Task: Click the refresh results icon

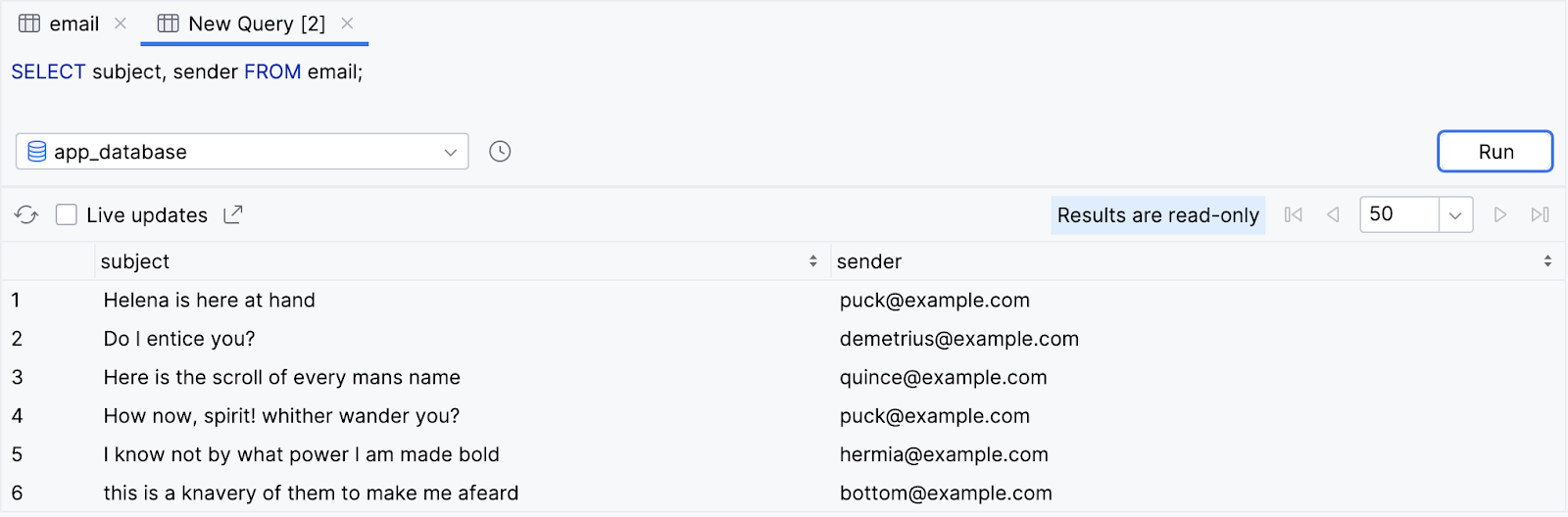Action: tap(26, 215)
